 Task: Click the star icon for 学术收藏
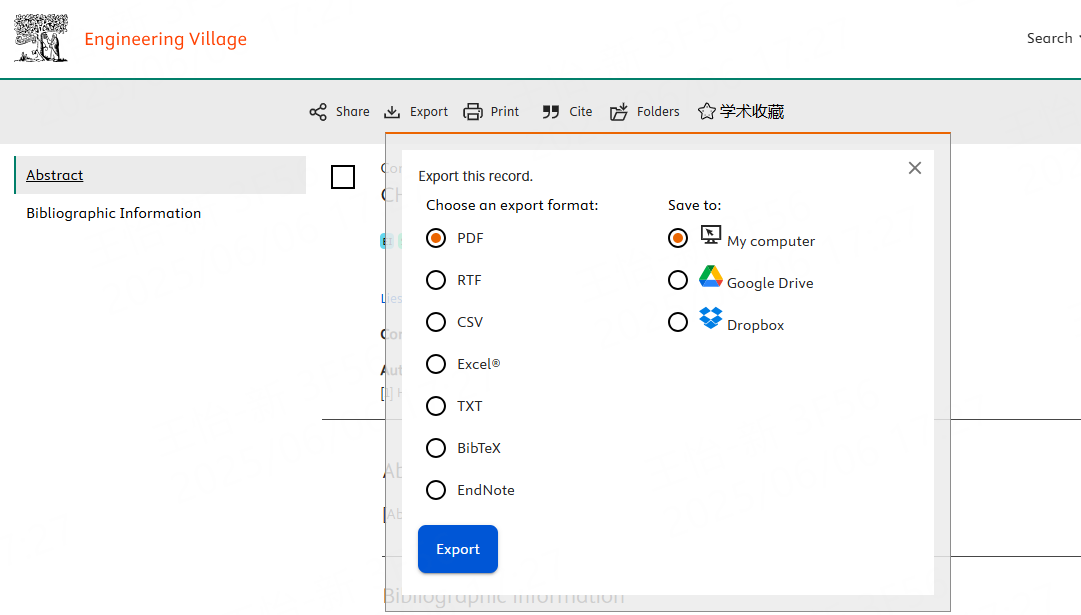707,112
